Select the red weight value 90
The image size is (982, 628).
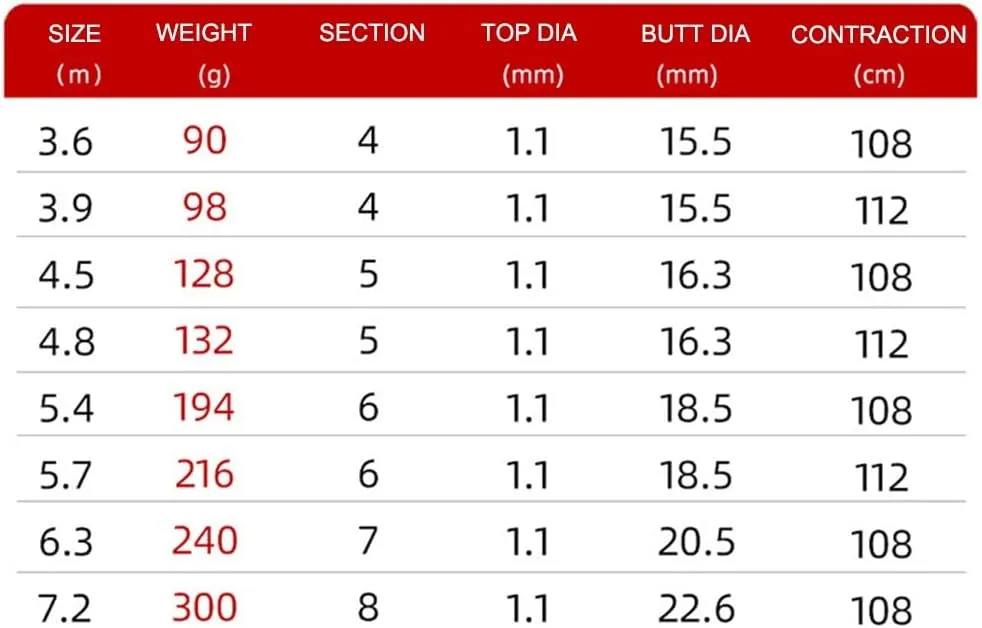point(205,140)
